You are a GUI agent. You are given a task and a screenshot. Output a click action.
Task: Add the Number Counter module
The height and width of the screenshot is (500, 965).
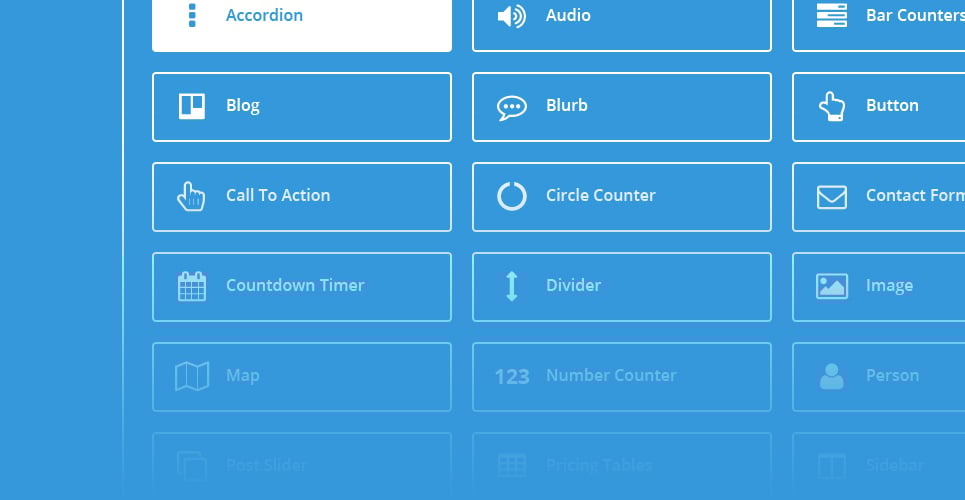tap(622, 377)
